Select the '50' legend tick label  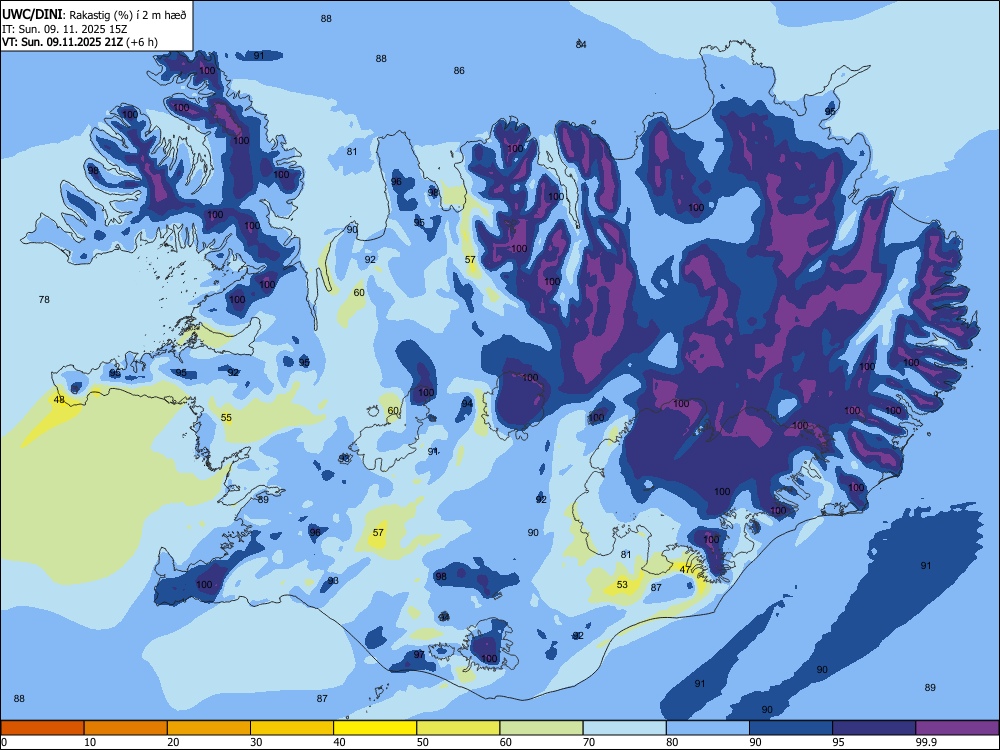pyautogui.click(x=422, y=742)
